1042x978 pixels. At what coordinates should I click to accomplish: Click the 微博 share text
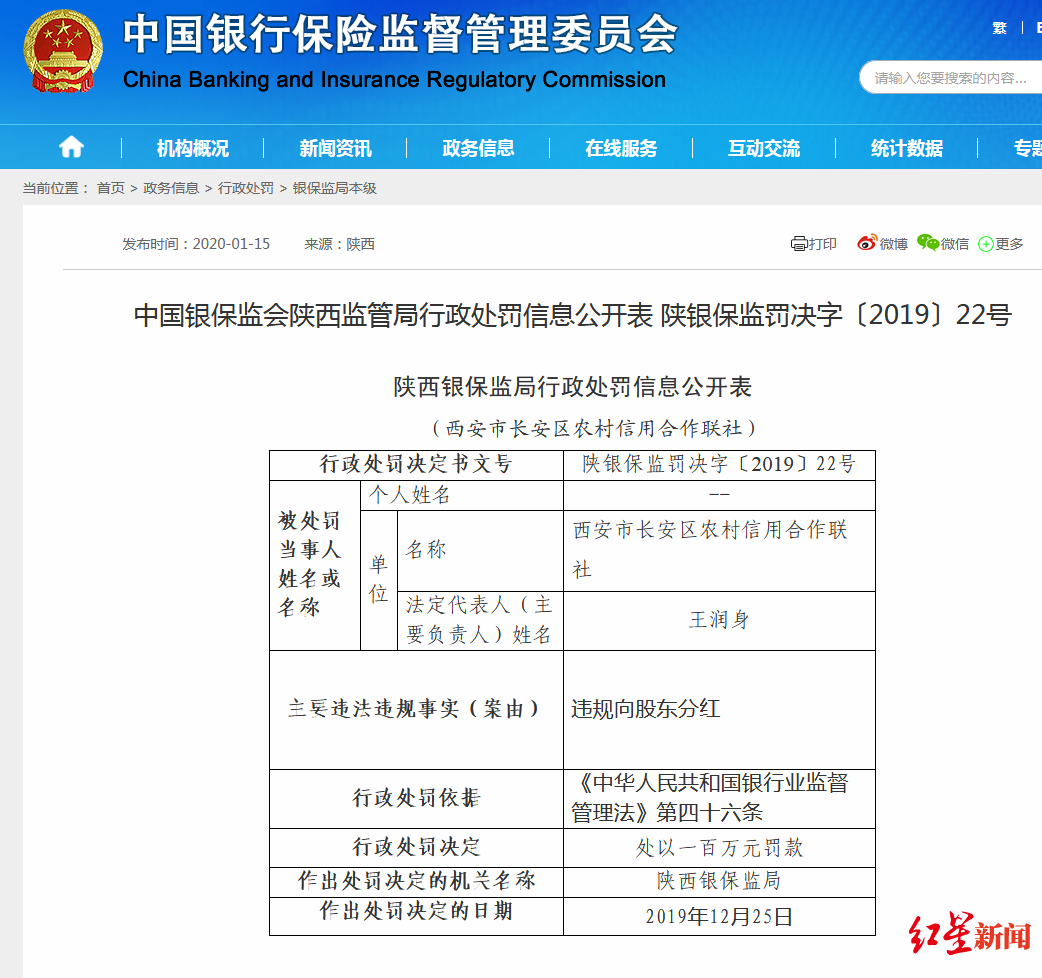tap(893, 244)
